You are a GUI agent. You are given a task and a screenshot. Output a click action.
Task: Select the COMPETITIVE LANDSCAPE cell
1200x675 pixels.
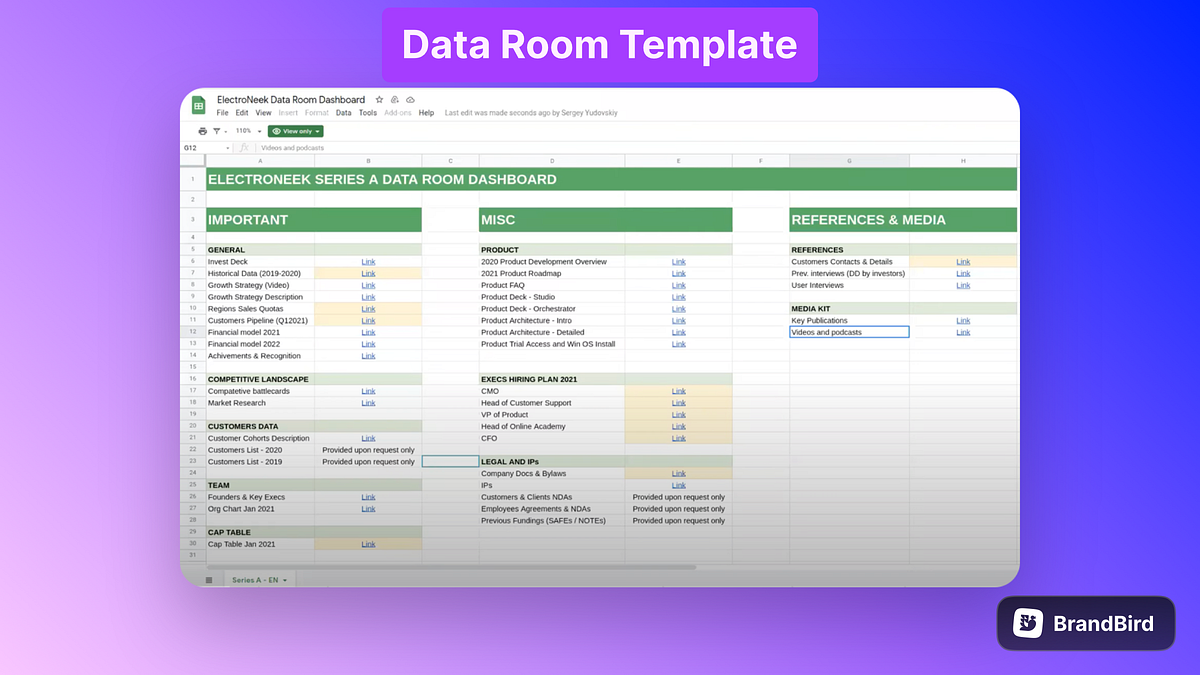(x=260, y=380)
